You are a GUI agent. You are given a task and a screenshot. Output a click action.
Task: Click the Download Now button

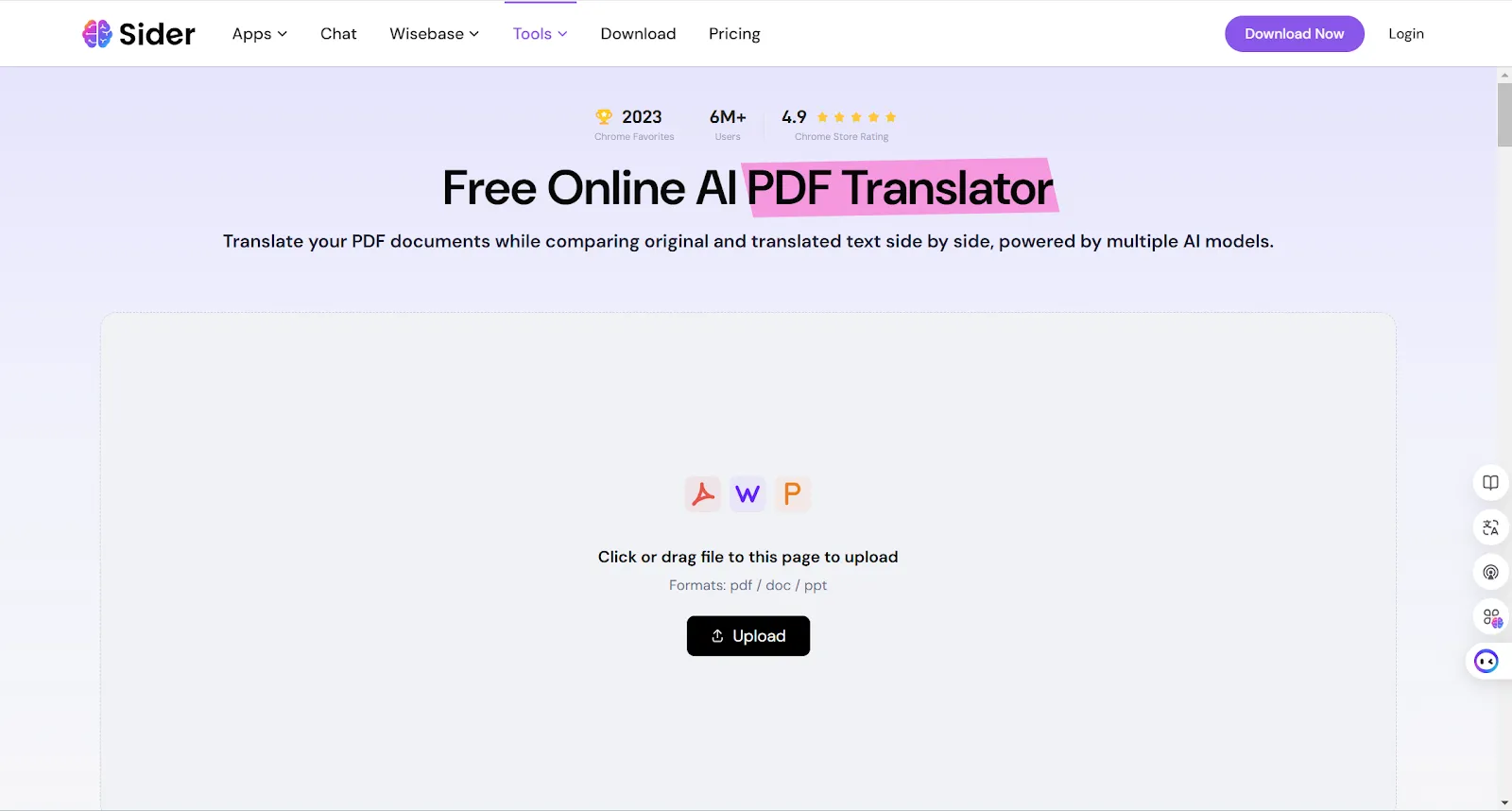[1294, 34]
